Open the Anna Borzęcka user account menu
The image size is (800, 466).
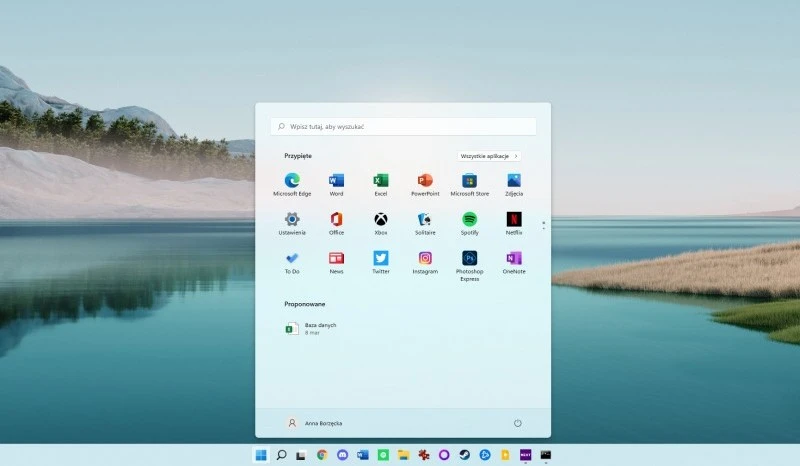pos(314,423)
